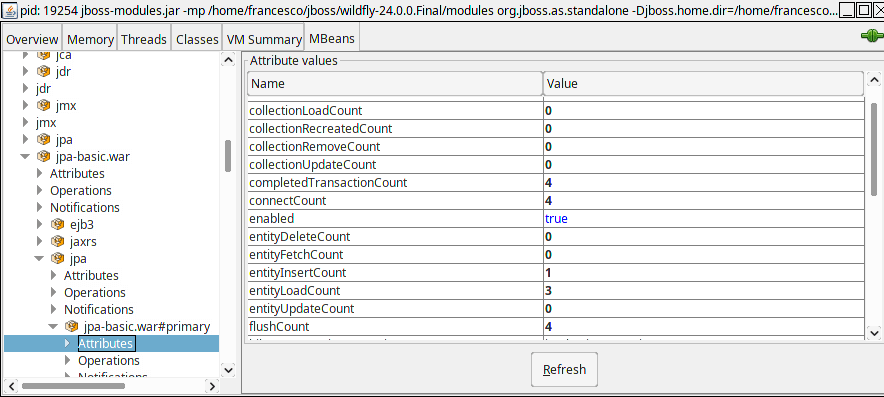Collapse the jpa-basic.war#primary node
This screenshot has width=884, height=397.
[53, 327]
